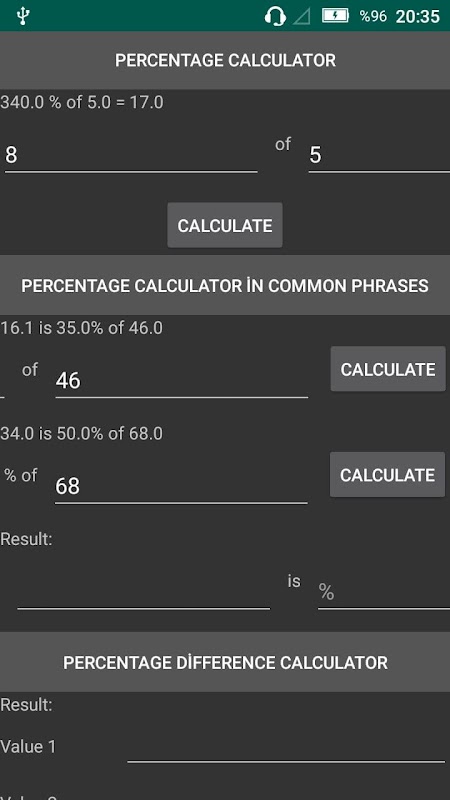Select the empty % field right of 'is'
The width and height of the screenshot is (450, 800).
click(x=384, y=592)
